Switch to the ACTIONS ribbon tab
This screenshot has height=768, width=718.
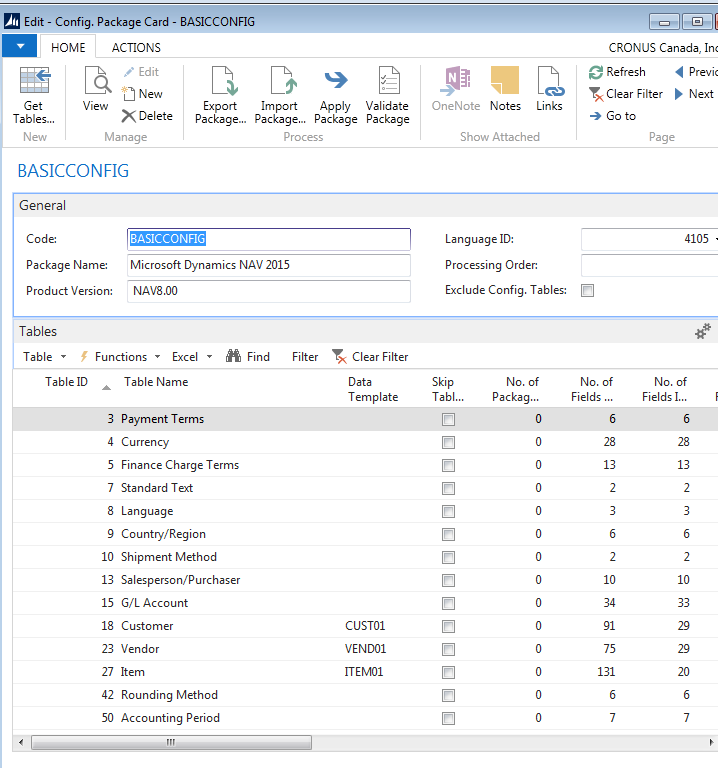pos(136,48)
